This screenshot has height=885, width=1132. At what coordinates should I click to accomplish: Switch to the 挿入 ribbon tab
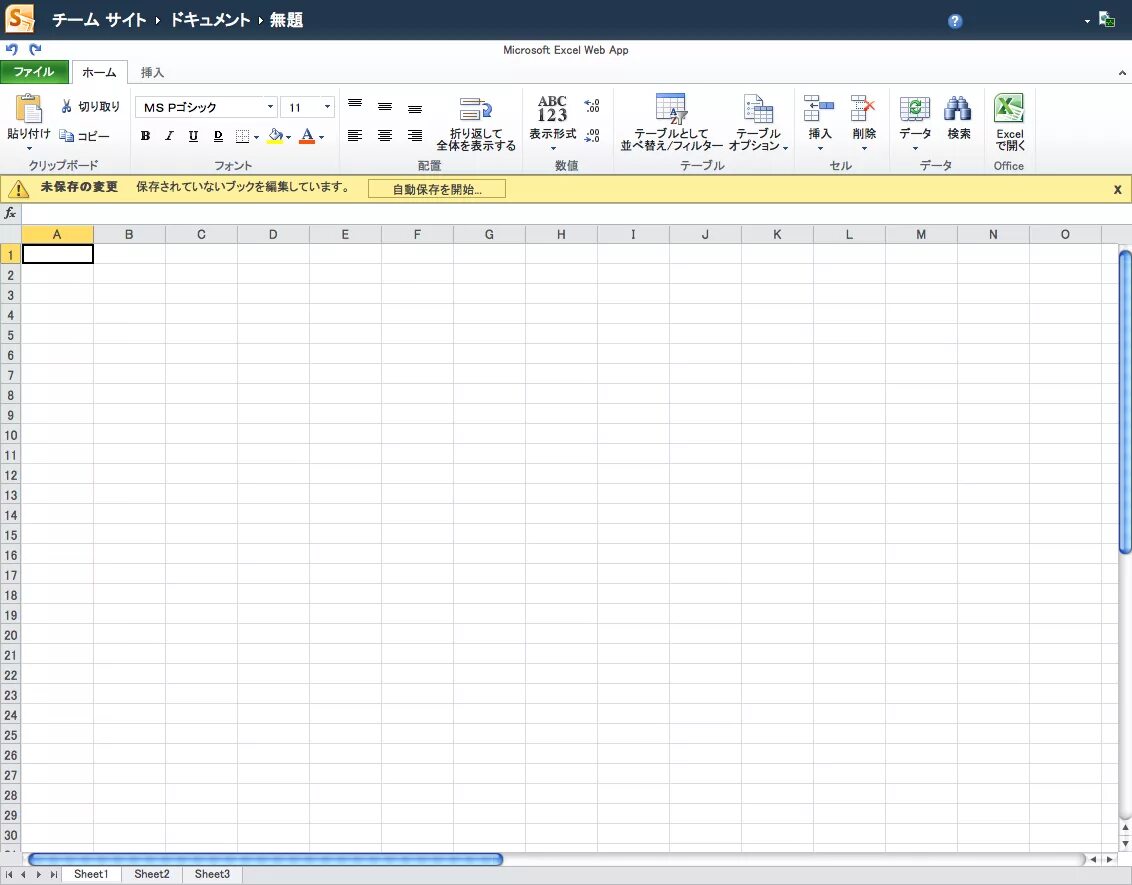click(152, 72)
